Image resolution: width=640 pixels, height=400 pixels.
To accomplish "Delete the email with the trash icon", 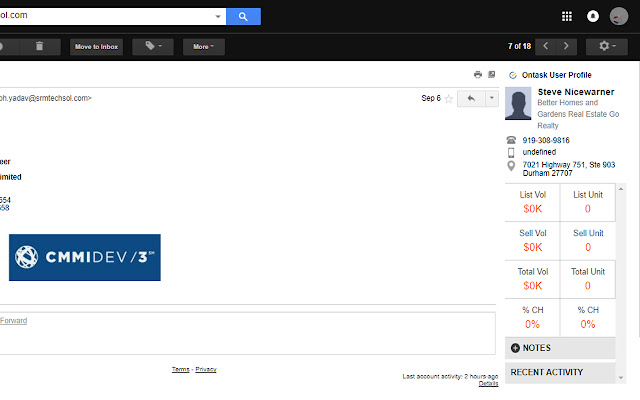I will click(40, 47).
